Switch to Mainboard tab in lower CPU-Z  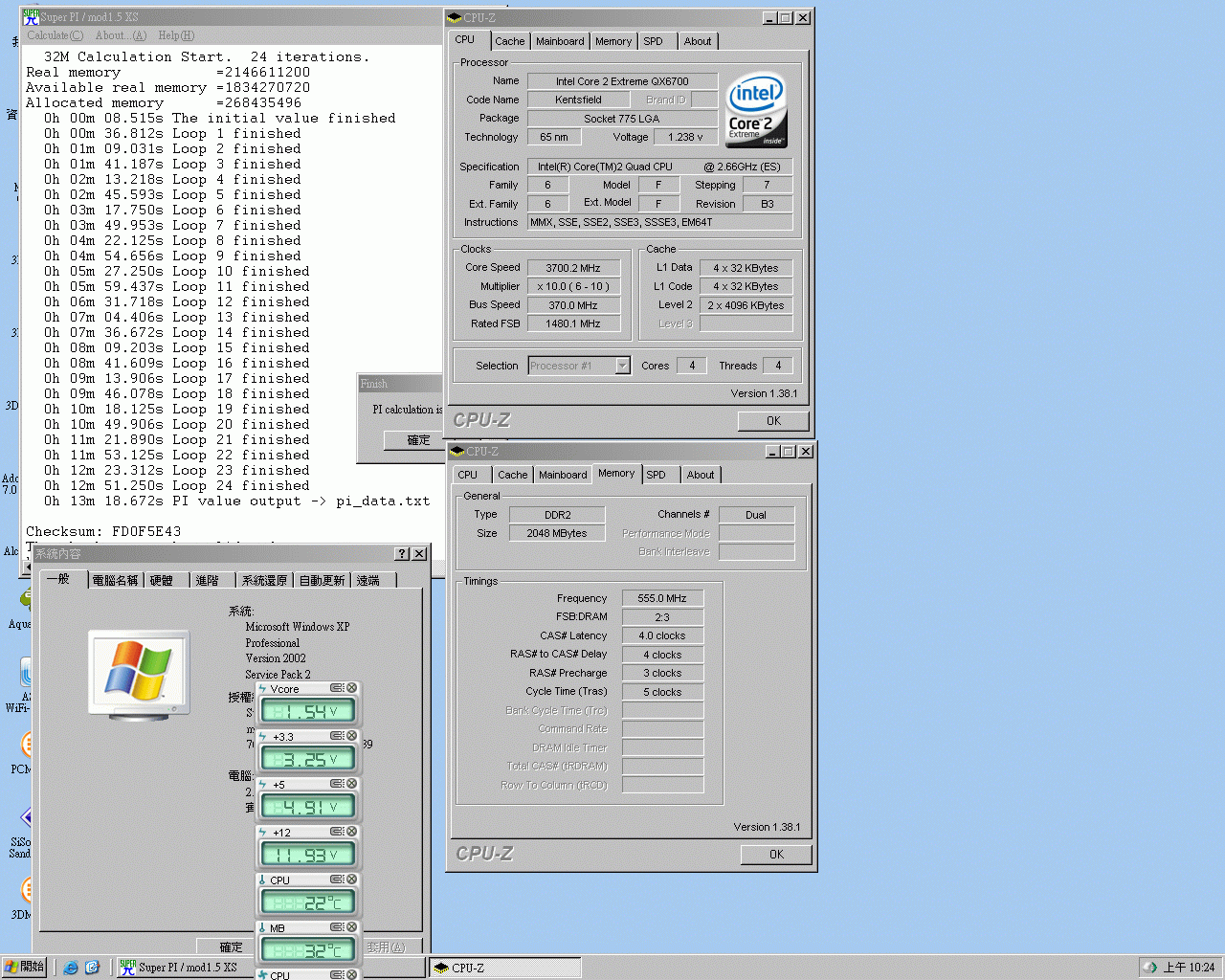click(x=563, y=475)
